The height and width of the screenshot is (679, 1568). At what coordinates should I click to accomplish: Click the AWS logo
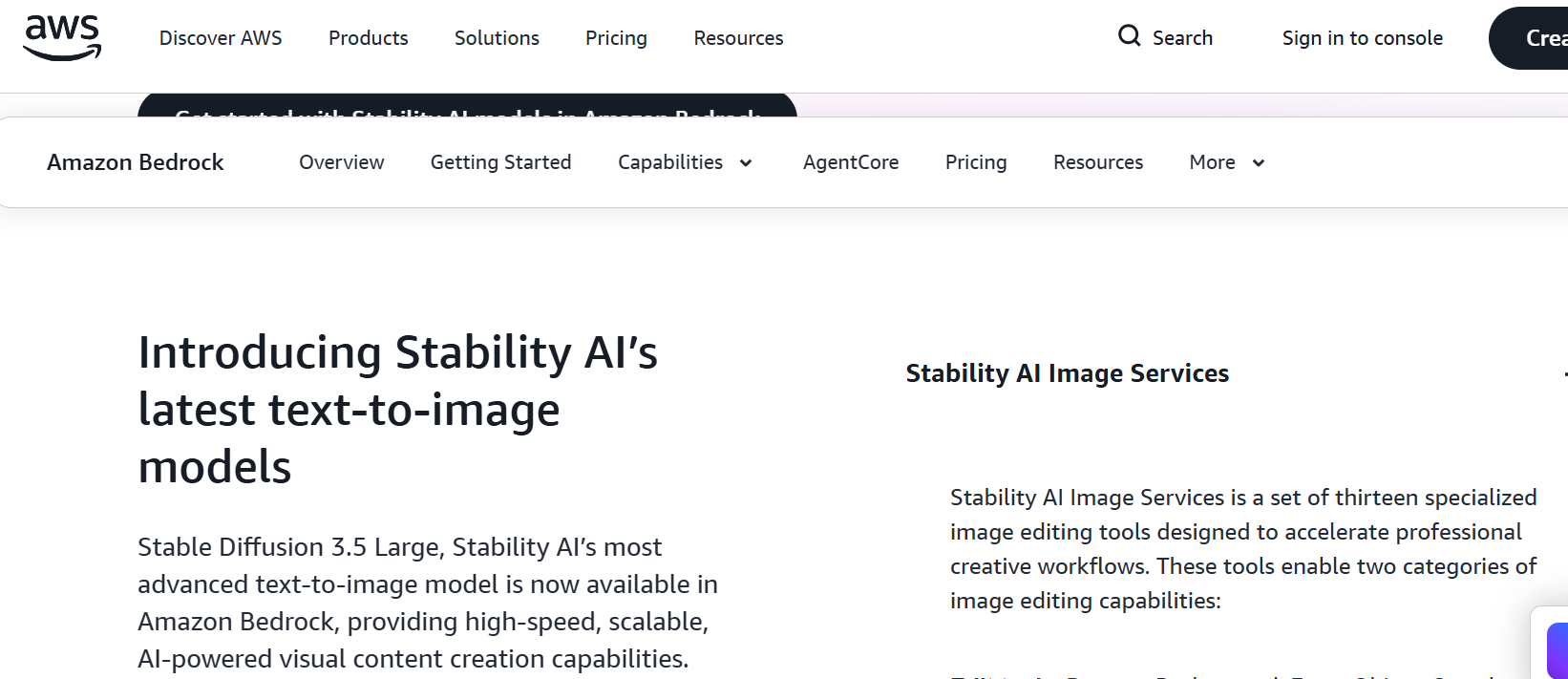[62, 38]
